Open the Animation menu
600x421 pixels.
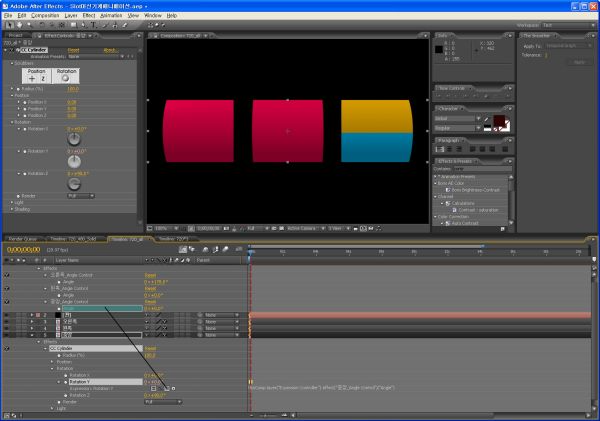click(x=111, y=16)
